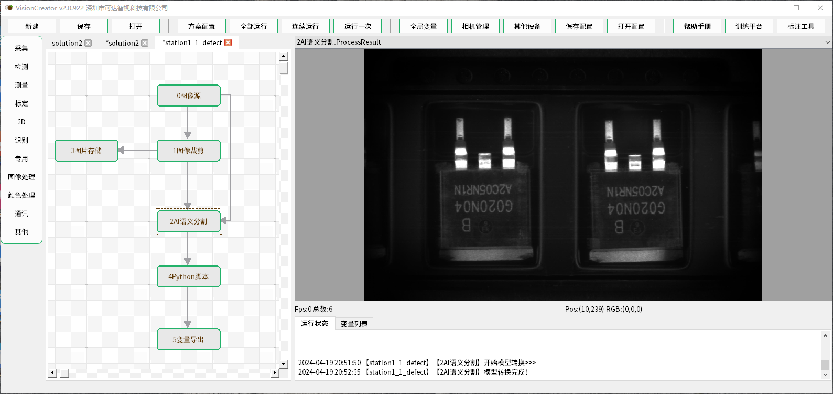Click the Fps frame count status text
833x394 pixels.
click(x=314, y=309)
